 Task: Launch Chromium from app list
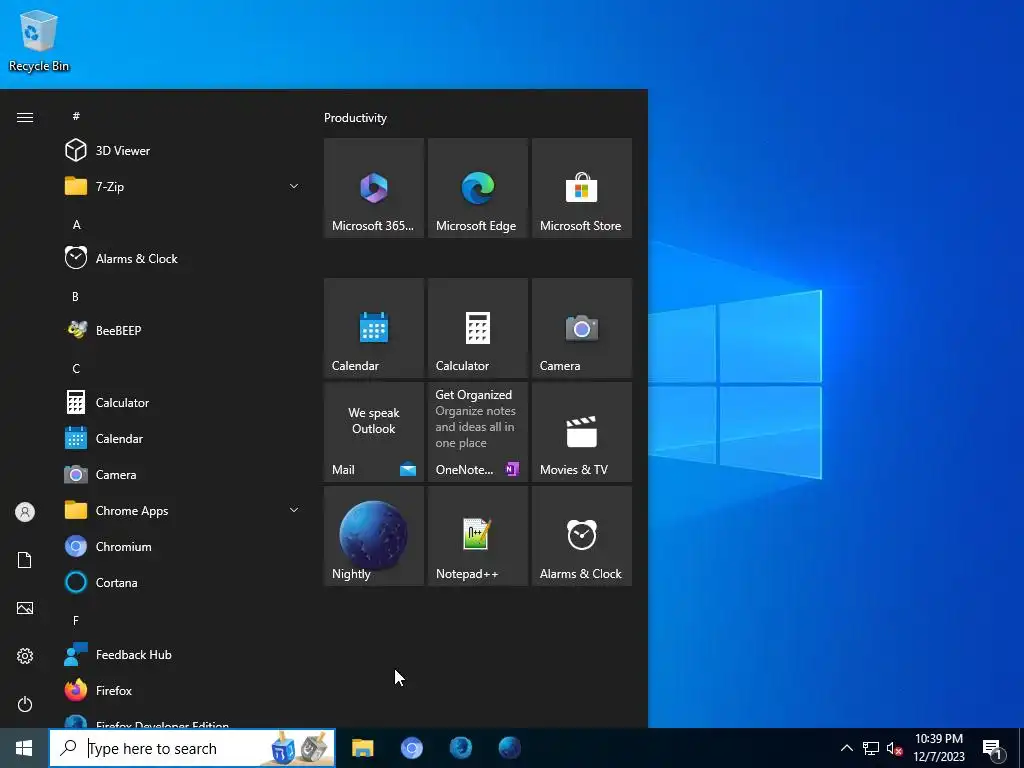(183, 547)
